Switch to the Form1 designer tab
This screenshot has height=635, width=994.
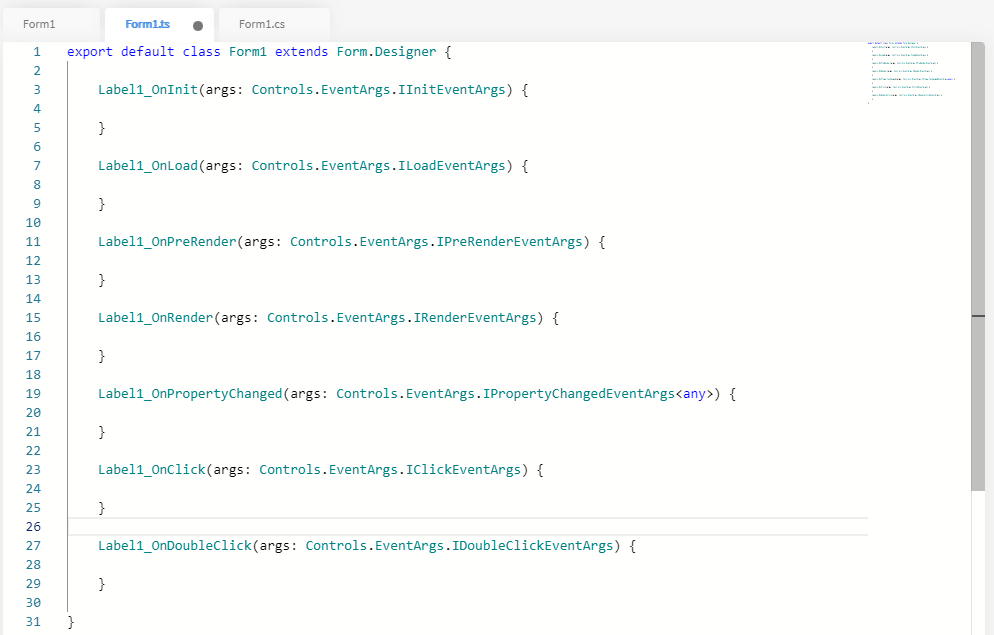coord(40,24)
